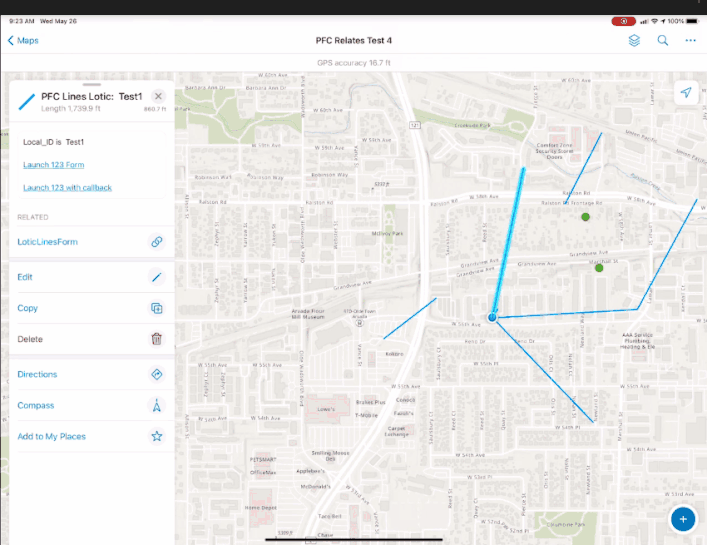Tap the McIlvoy Park map label
Image resolution: width=707 pixels, height=545 pixels.
387,234
